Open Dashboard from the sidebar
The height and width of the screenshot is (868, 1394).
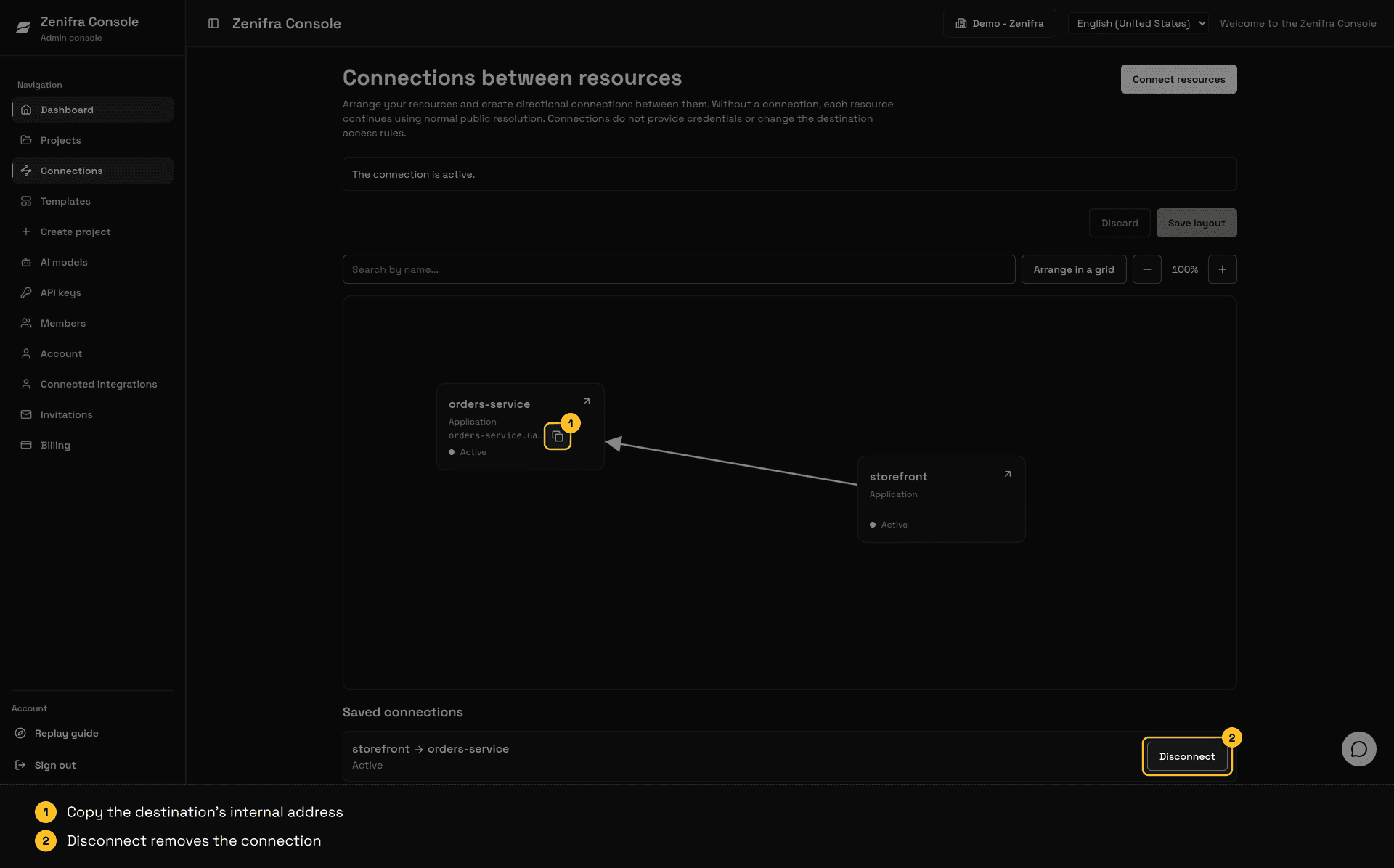pyautogui.click(x=93, y=110)
